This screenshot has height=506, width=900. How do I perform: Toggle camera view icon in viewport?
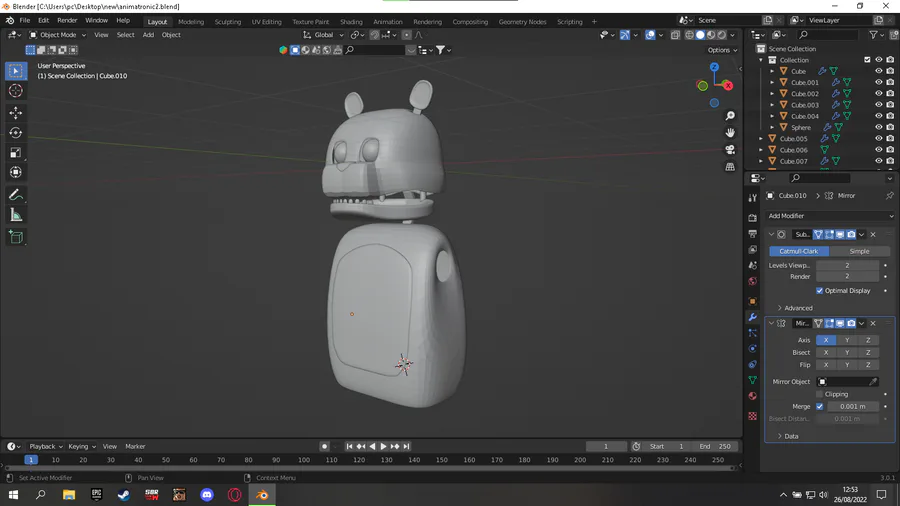click(730, 150)
